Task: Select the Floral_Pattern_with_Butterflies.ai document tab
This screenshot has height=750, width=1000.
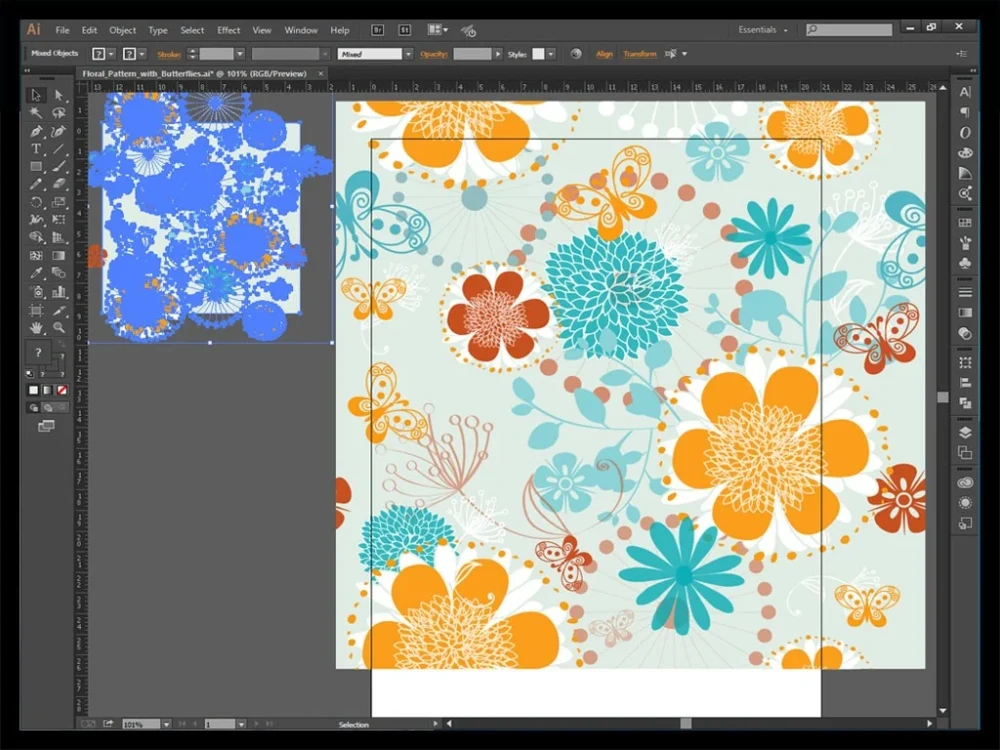Action: (195, 73)
